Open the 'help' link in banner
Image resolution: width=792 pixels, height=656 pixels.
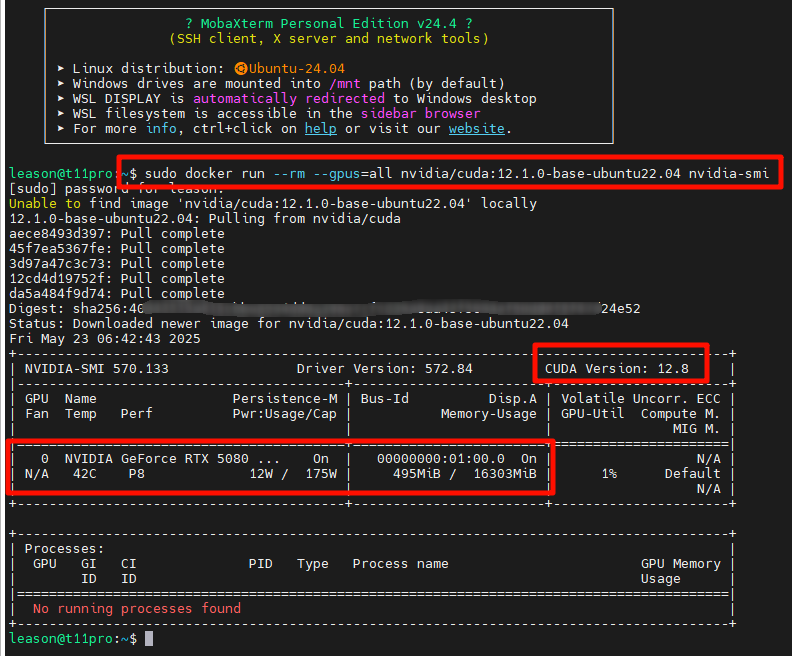point(321,129)
